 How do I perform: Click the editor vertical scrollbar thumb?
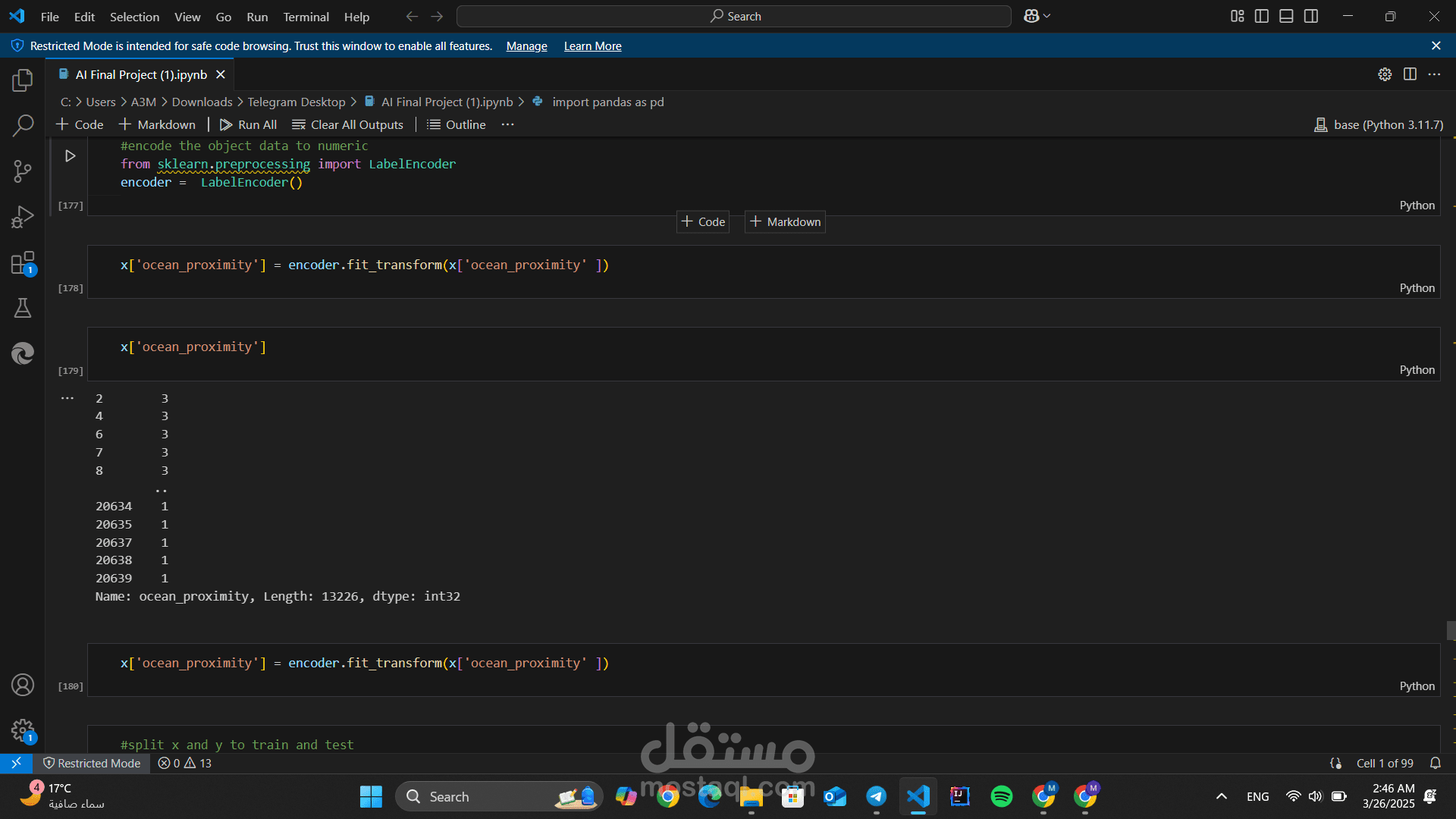point(1451,630)
